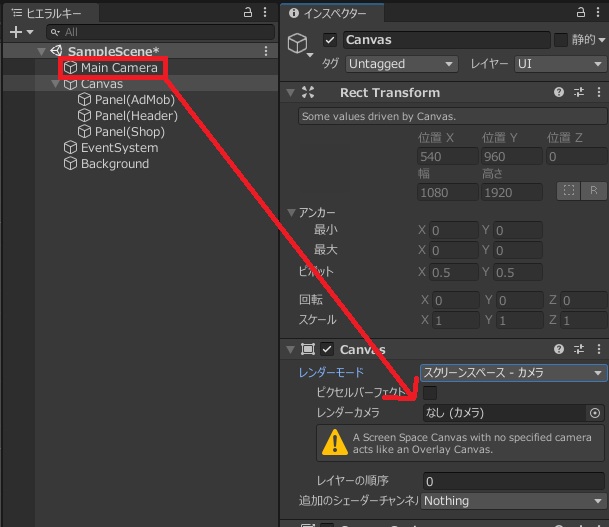Lock the Hierarchy panel
Screen dimensions: 609x527
click(248, 12)
